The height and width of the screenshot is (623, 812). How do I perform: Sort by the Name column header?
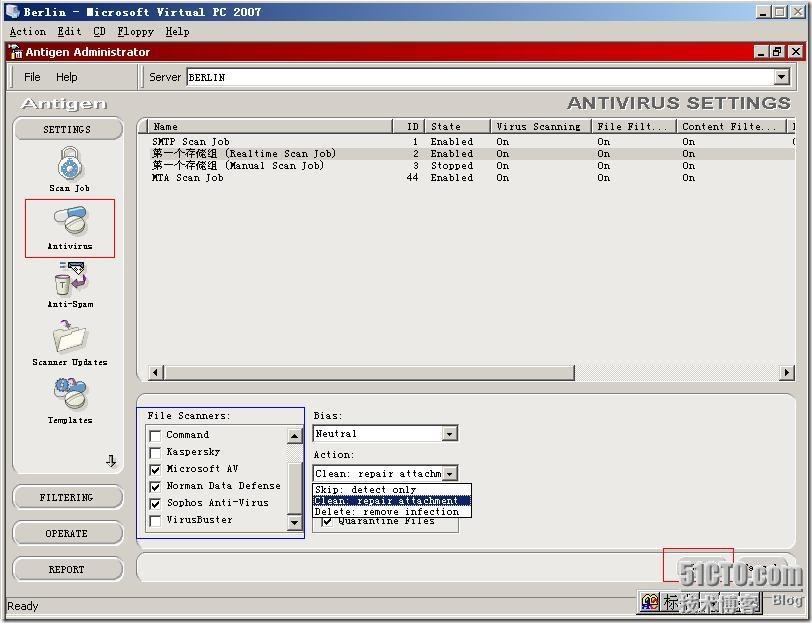[270, 126]
